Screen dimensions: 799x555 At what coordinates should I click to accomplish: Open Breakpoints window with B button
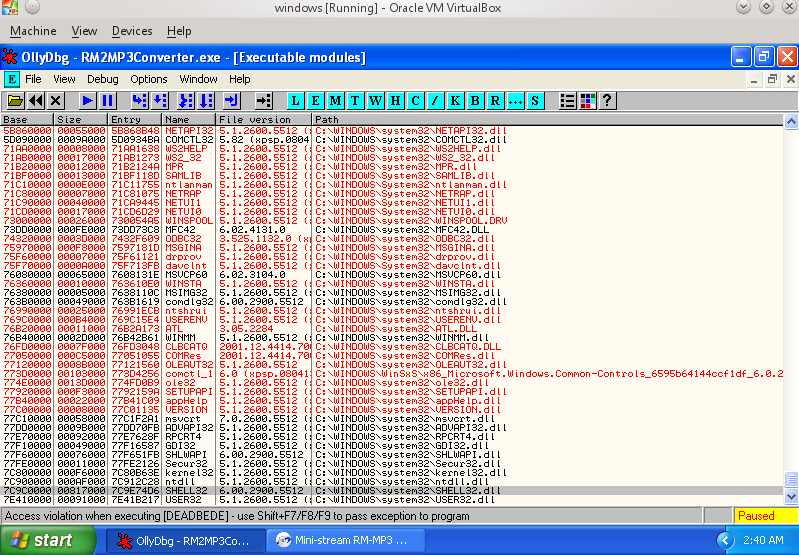coord(475,101)
